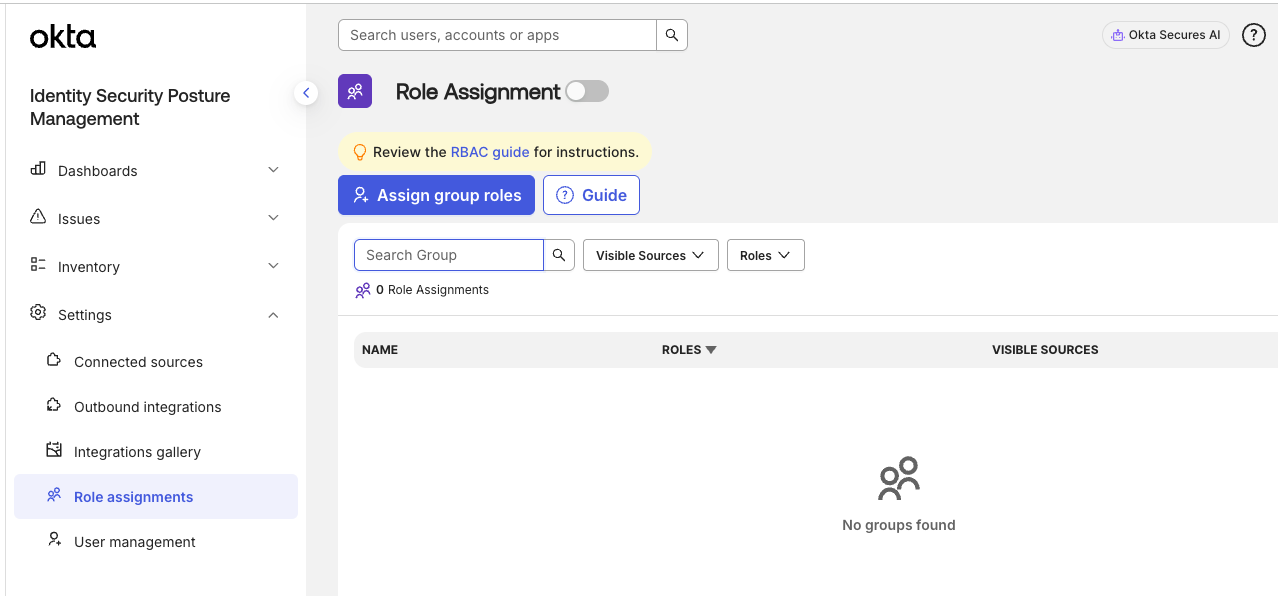This screenshot has height=596, width=1278.
Task: Click the Okta logo
Action: tap(63, 37)
